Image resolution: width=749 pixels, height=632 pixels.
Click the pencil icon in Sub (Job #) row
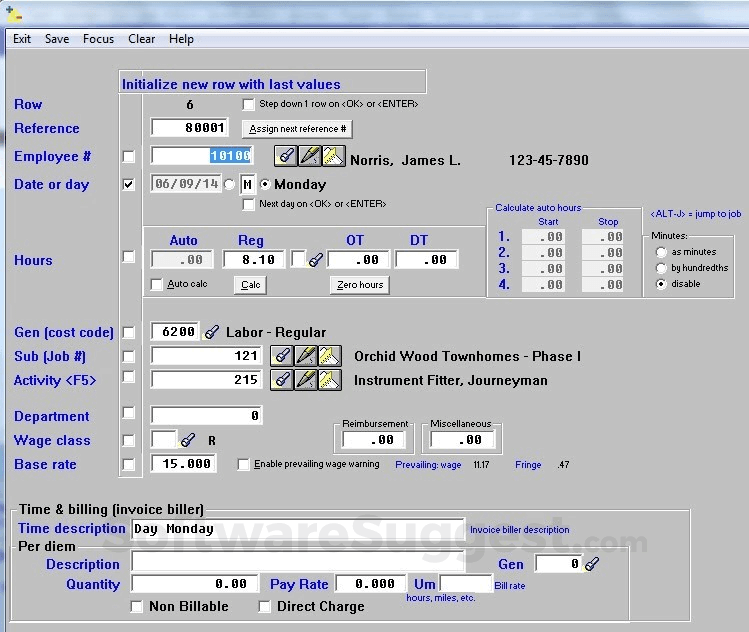(x=307, y=356)
